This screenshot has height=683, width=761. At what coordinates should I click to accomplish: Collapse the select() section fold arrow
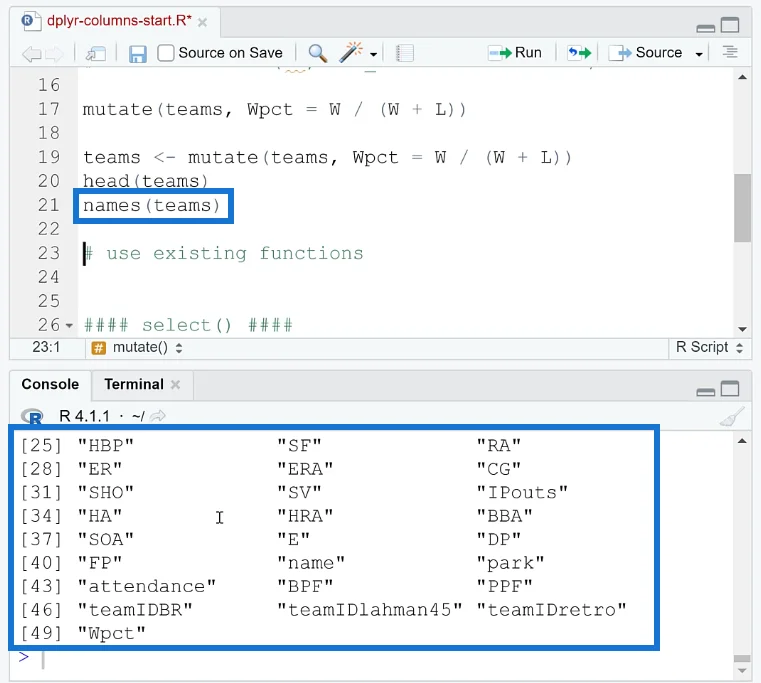click(69, 325)
